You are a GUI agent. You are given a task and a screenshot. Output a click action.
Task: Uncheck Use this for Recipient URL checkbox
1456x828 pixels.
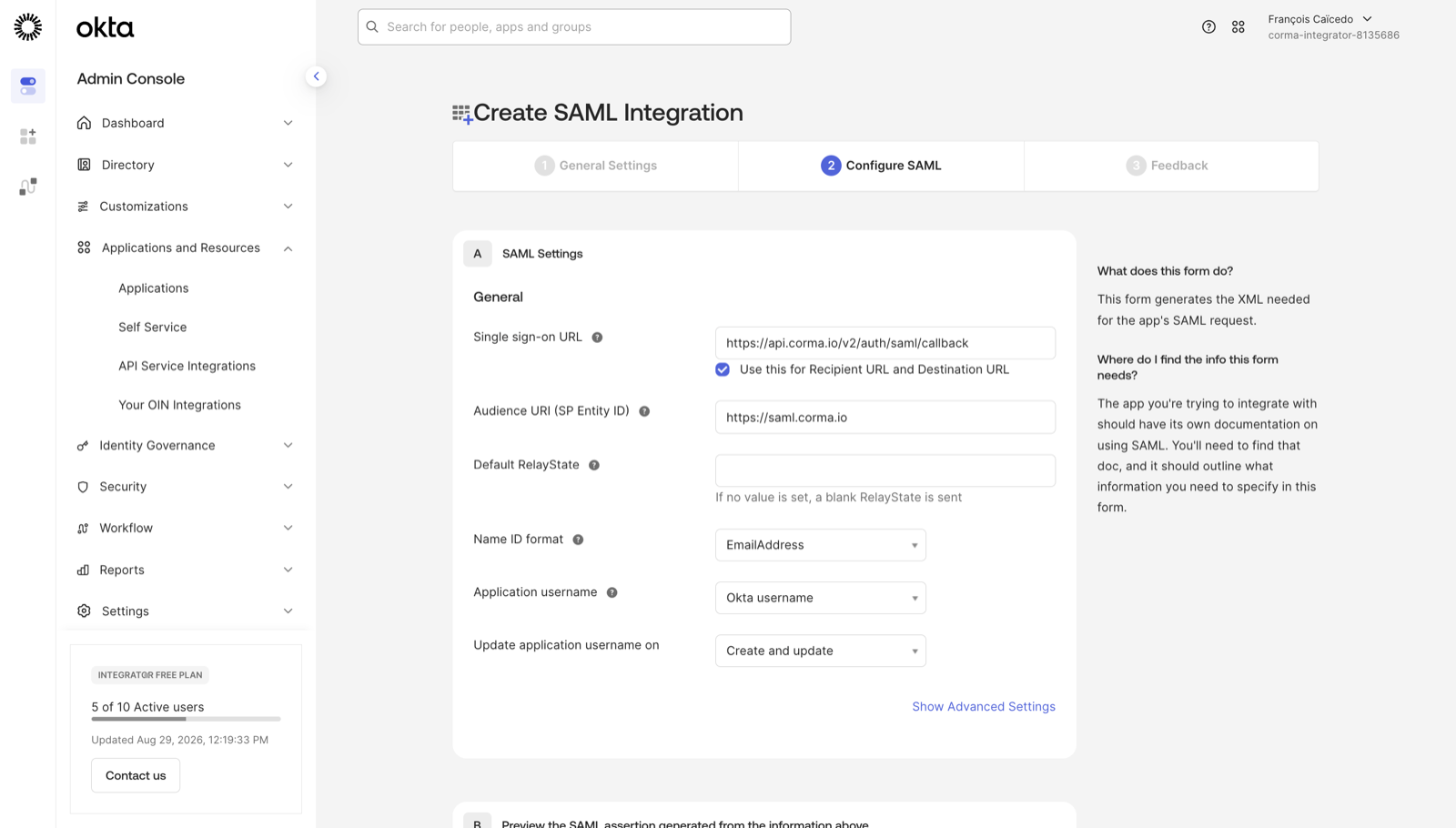click(x=723, y=369)
